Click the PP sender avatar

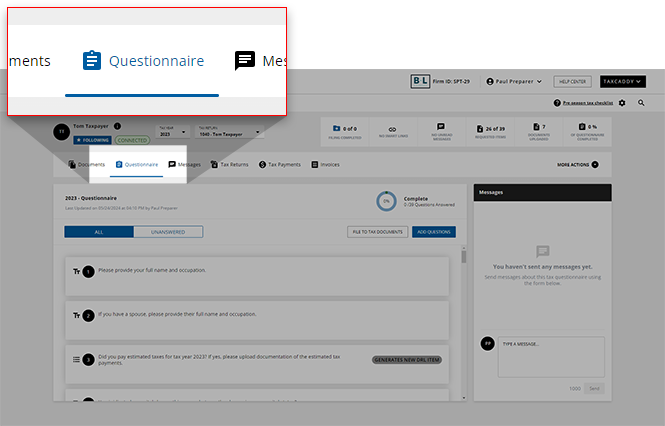[488, 343]
